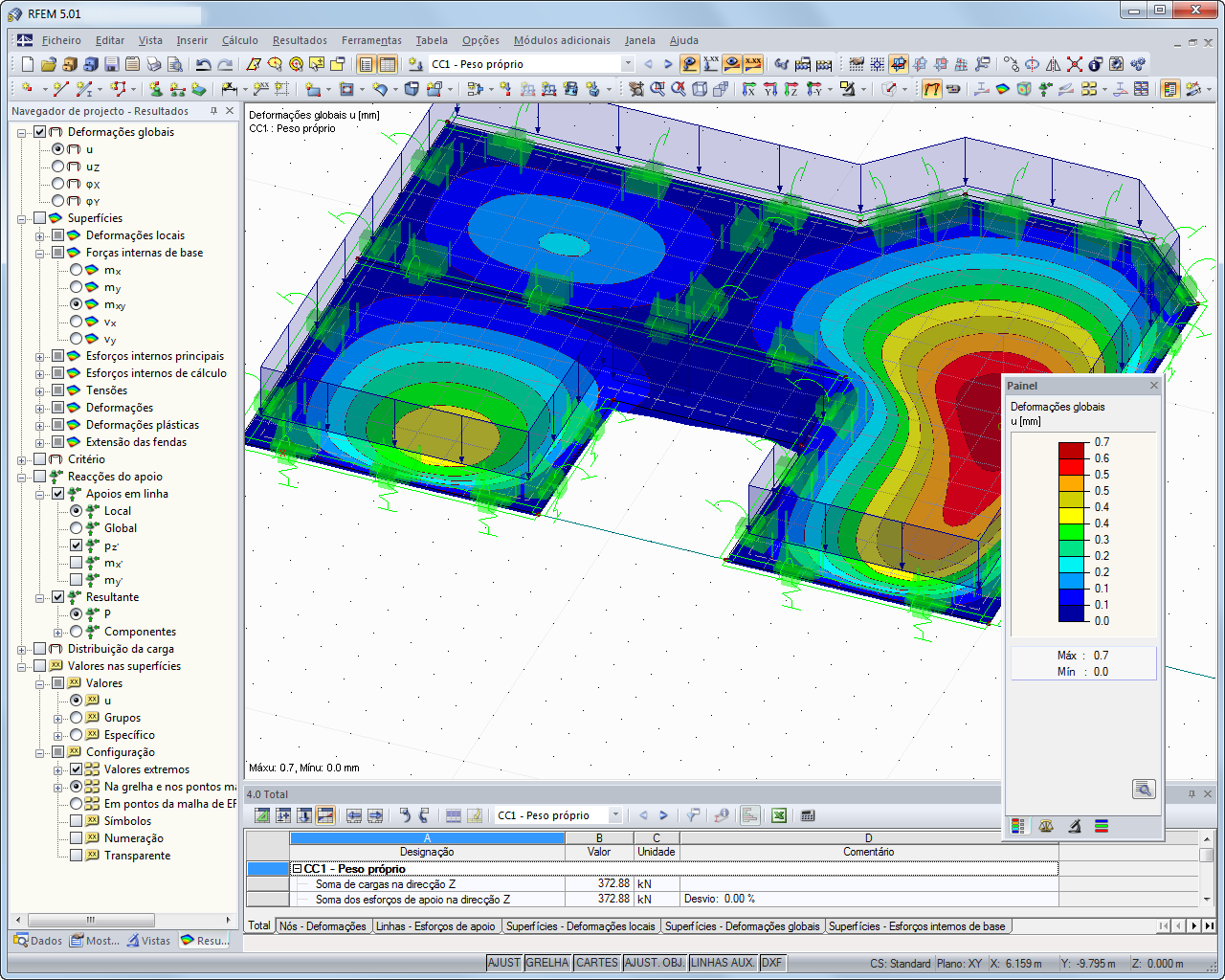The width and height of the screenshot is (1225, 980).
Task: Open the Resultados menu
Action: (300, 40)
